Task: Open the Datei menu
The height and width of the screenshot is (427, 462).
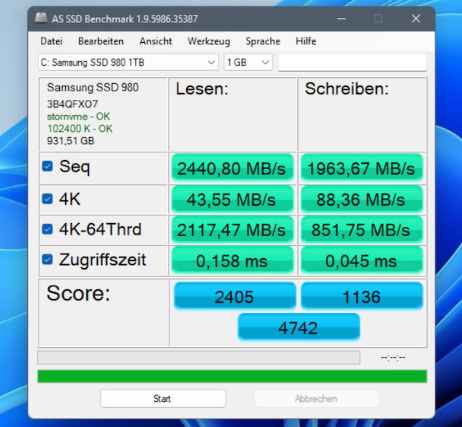Action: click(51, 41)
